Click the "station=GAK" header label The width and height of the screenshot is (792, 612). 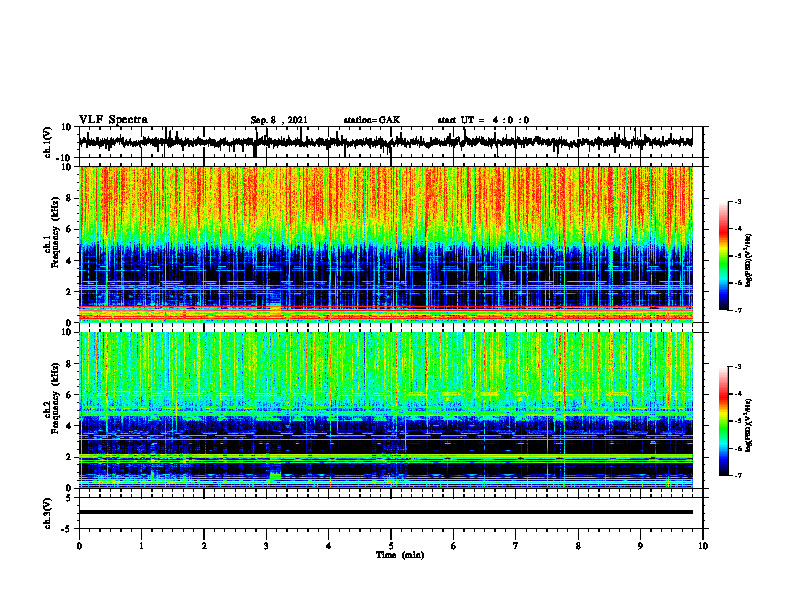click(372, 120)
